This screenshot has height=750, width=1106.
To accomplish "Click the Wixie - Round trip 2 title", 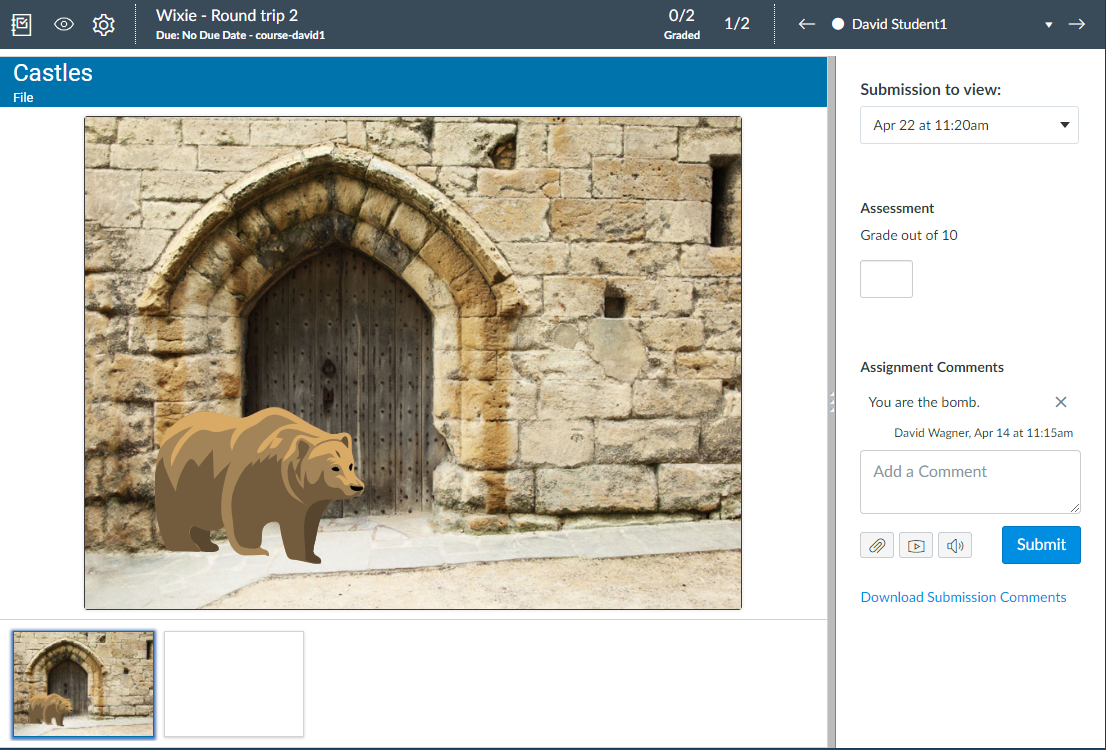I will click(227, 15).
